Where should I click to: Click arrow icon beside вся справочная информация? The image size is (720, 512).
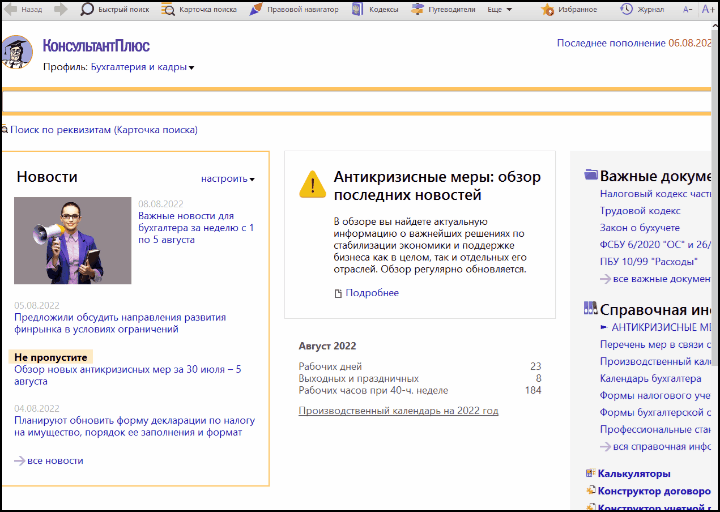(605, 446)
